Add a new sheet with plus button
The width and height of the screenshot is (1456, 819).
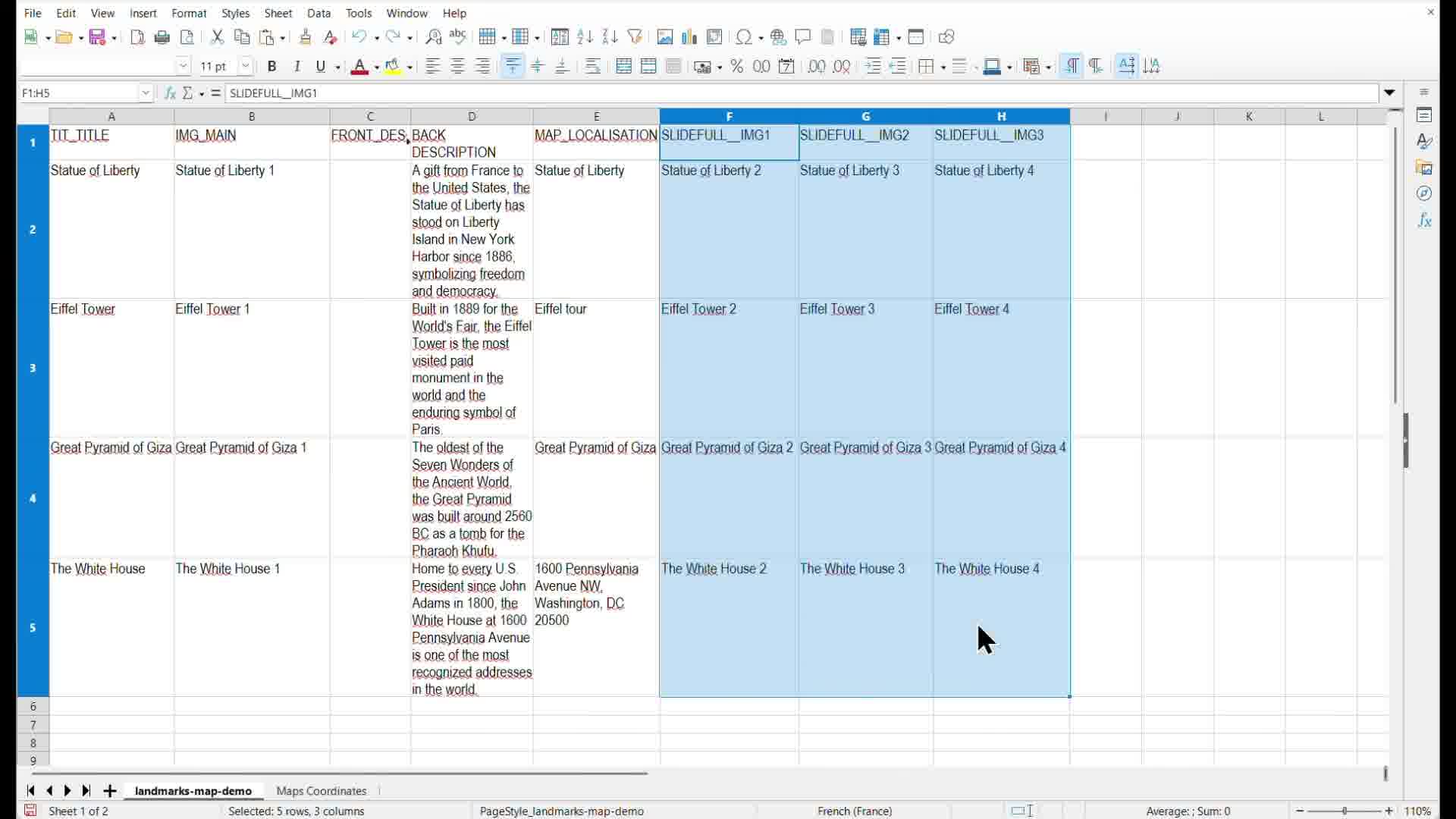(110, 791)
